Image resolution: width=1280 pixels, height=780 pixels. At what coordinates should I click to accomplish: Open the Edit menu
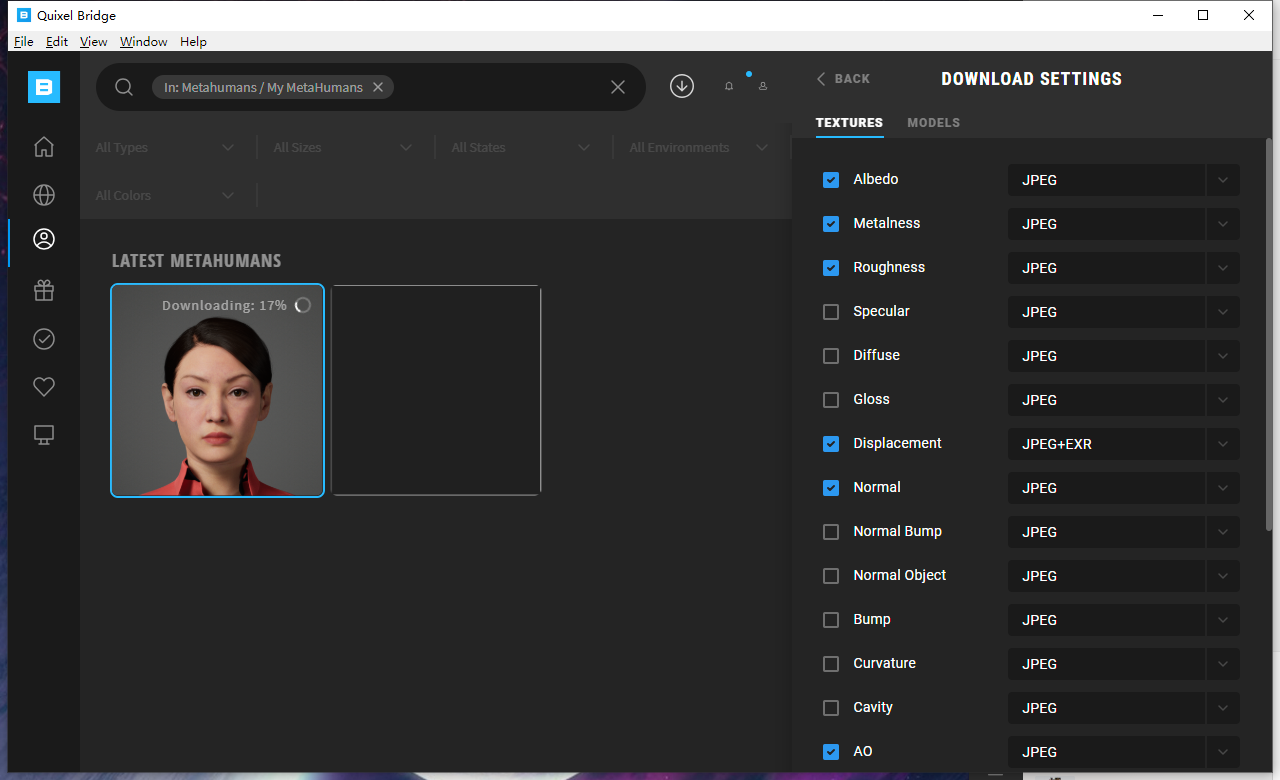pyautogui.click(x=57, y=42)
